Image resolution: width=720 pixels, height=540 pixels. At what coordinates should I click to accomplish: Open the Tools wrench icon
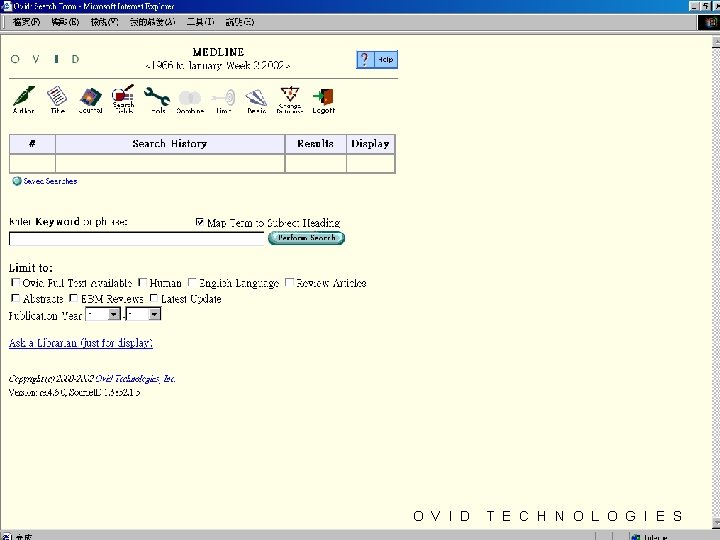click(157, 100)
